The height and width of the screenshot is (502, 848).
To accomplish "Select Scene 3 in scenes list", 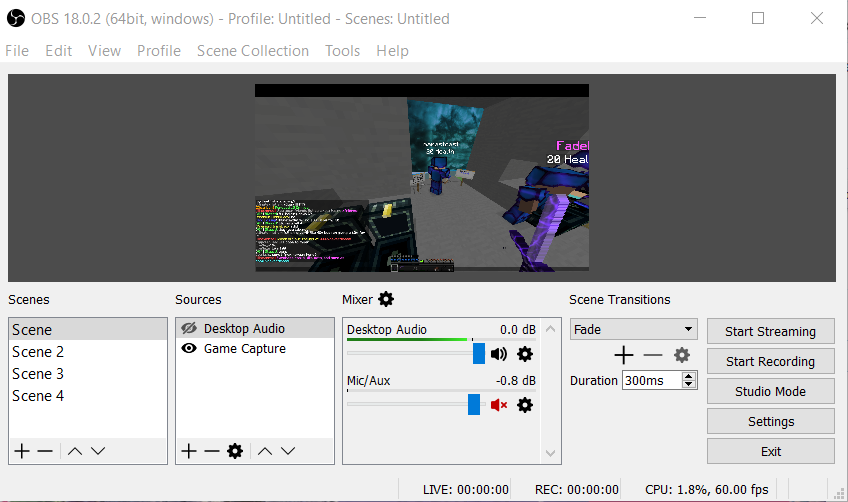I will tap(88, 374).
